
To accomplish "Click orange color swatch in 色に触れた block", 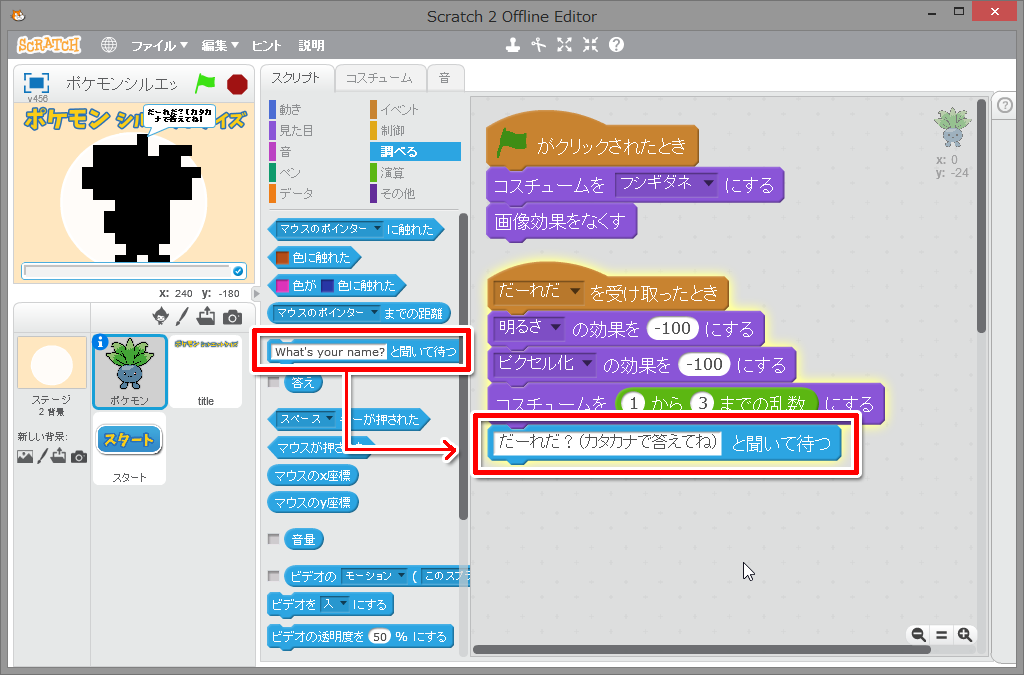I will click(282, 257).
